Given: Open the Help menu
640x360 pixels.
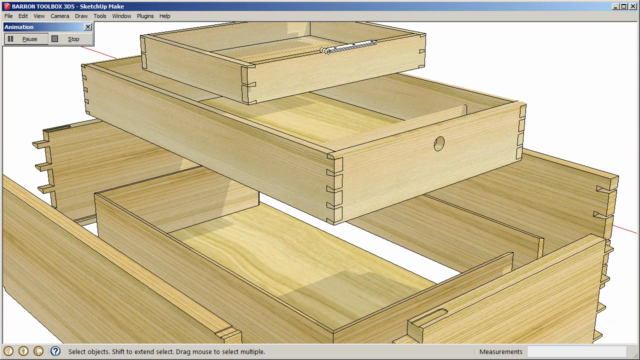Looking at the screenshot, I should [165, 16].
